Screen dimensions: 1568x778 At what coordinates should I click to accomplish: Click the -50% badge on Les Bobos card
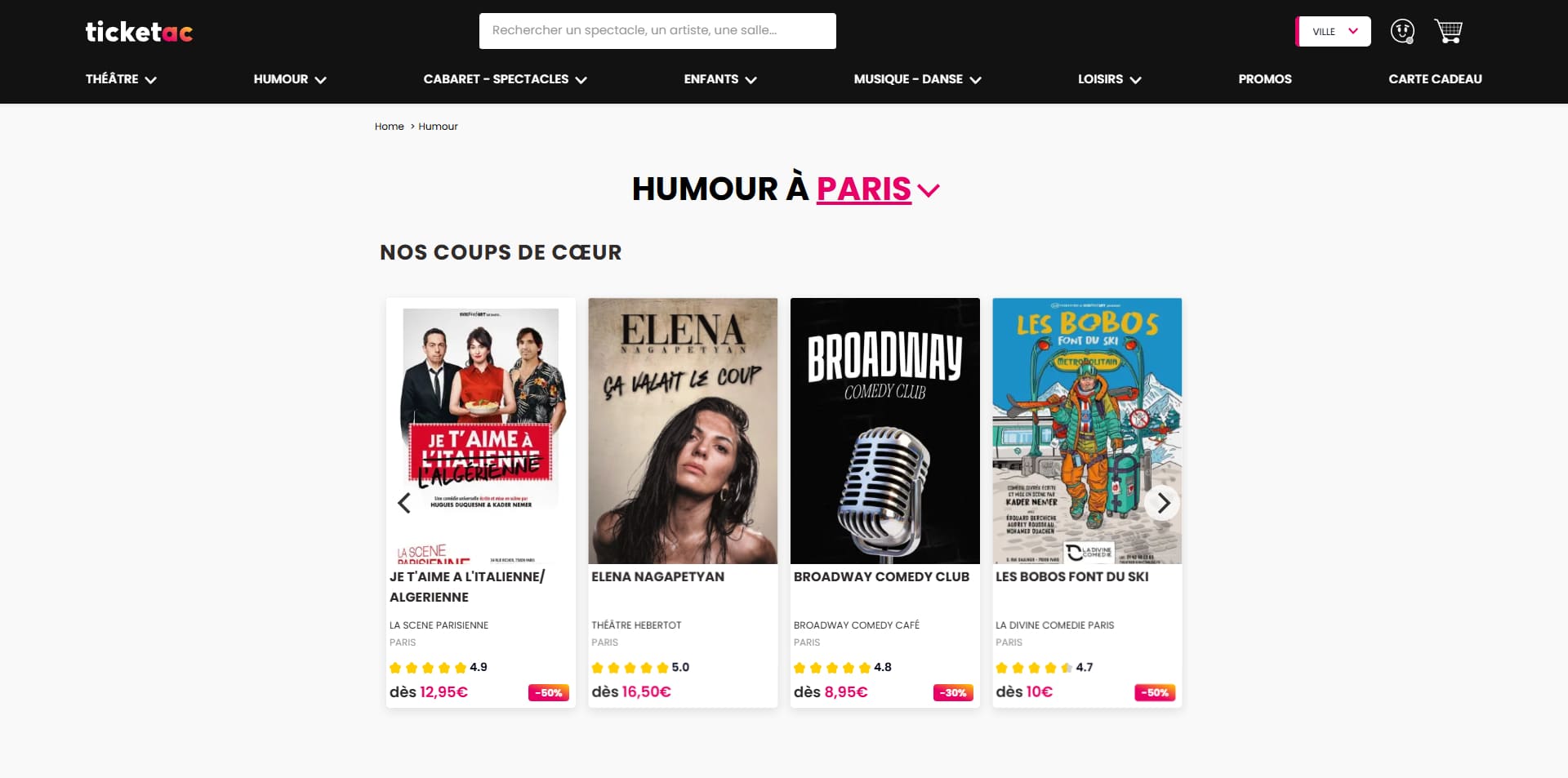coord(1154,692)
